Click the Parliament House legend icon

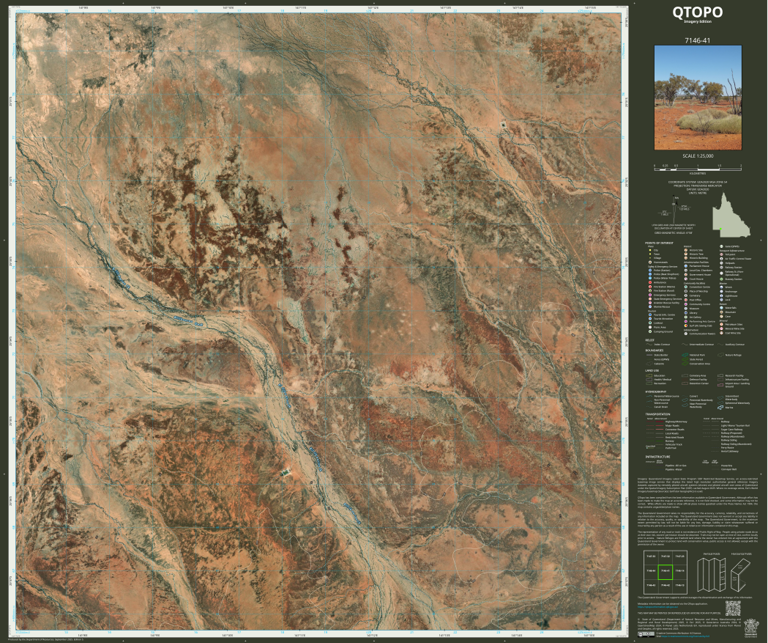686,266
